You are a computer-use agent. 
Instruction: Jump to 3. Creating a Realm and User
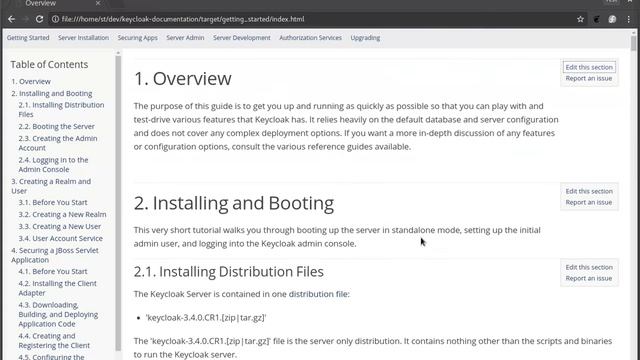(x=51, y=186)
